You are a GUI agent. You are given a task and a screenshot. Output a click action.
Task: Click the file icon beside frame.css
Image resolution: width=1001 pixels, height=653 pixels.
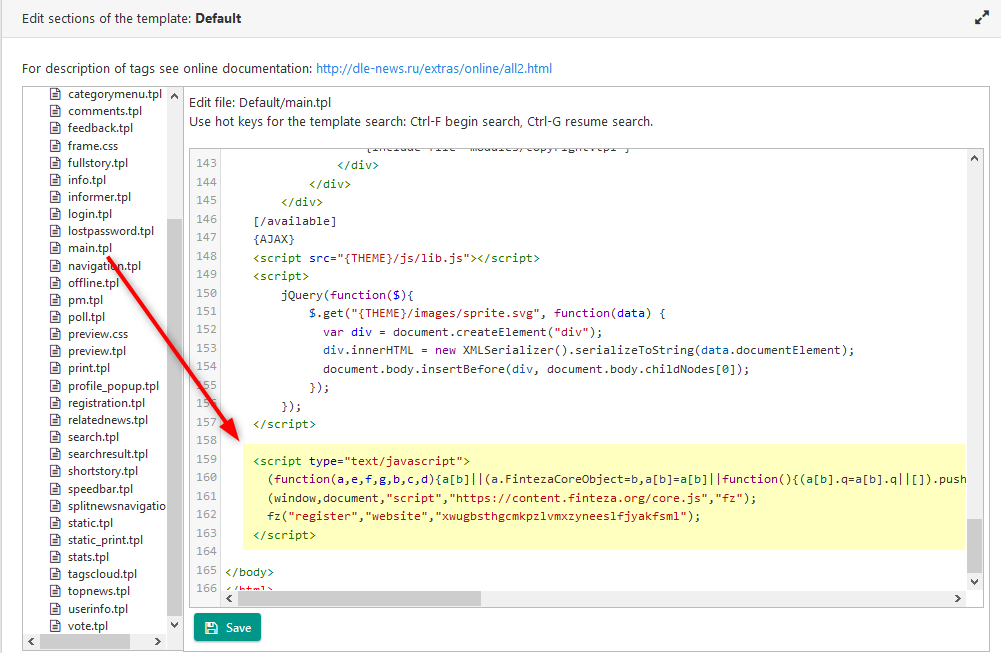click(x=56, y=146)
